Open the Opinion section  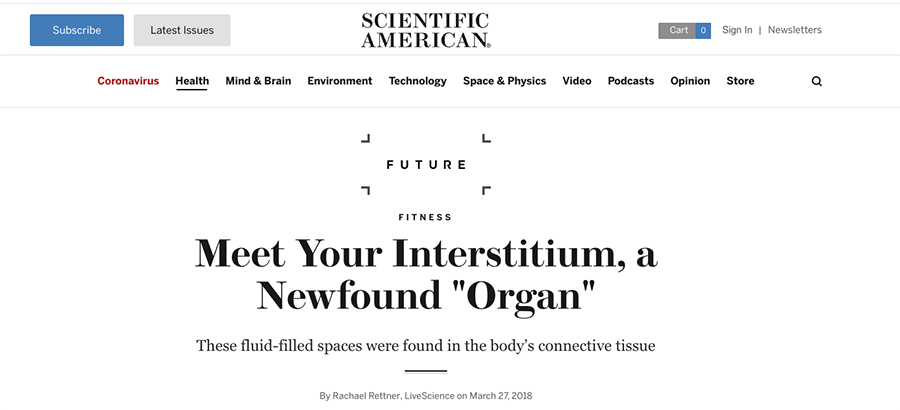click(690, 81)
